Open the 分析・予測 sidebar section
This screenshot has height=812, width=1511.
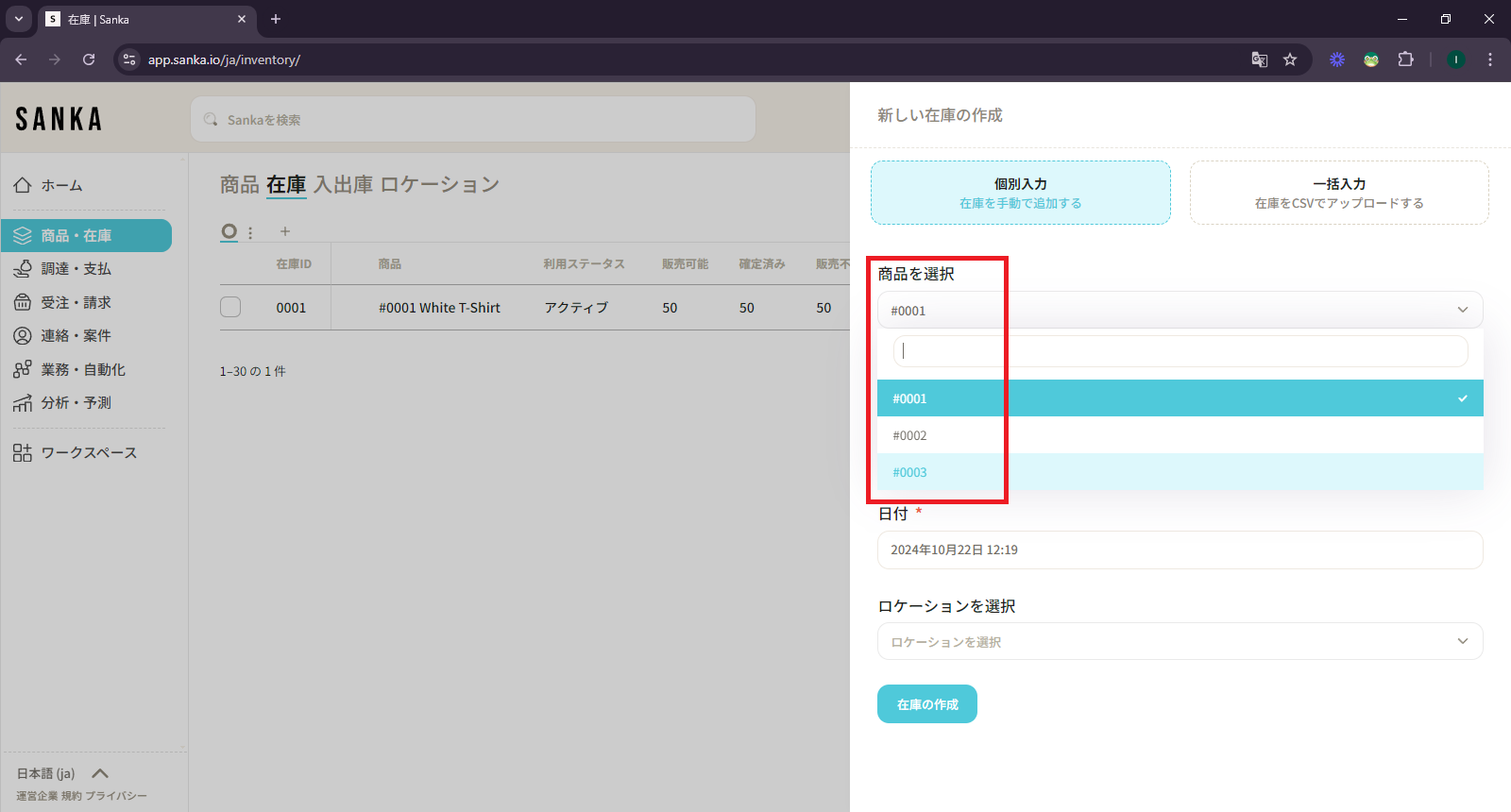pyautogui.click(x=76, y=403)
